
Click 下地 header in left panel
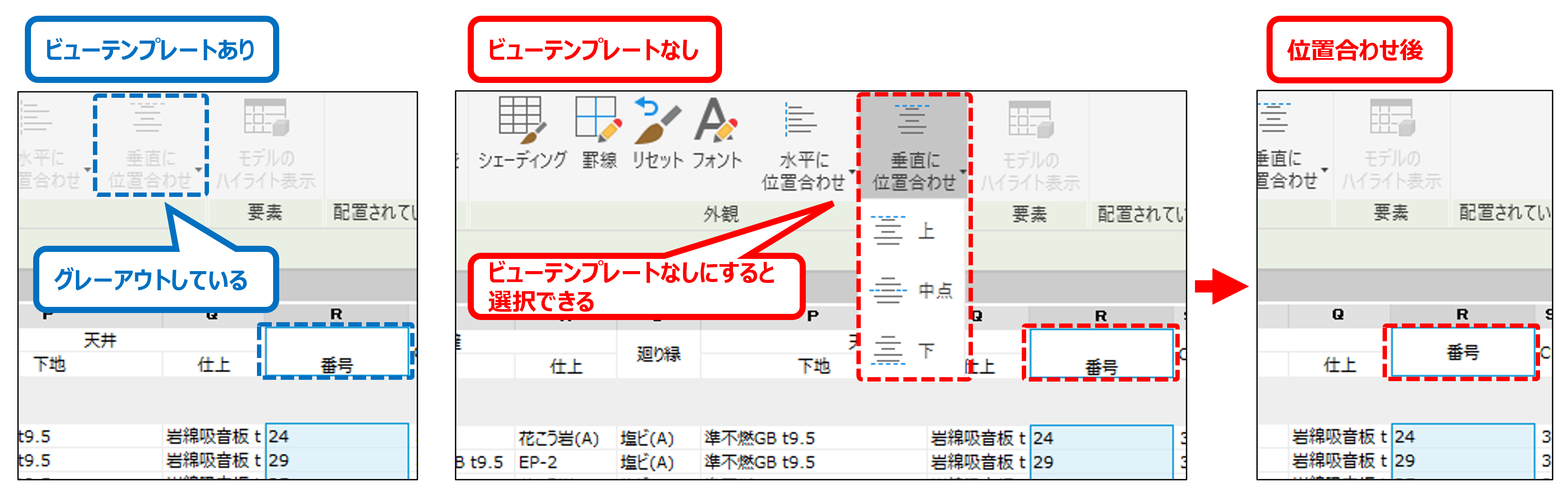click(x=49, y=364)
